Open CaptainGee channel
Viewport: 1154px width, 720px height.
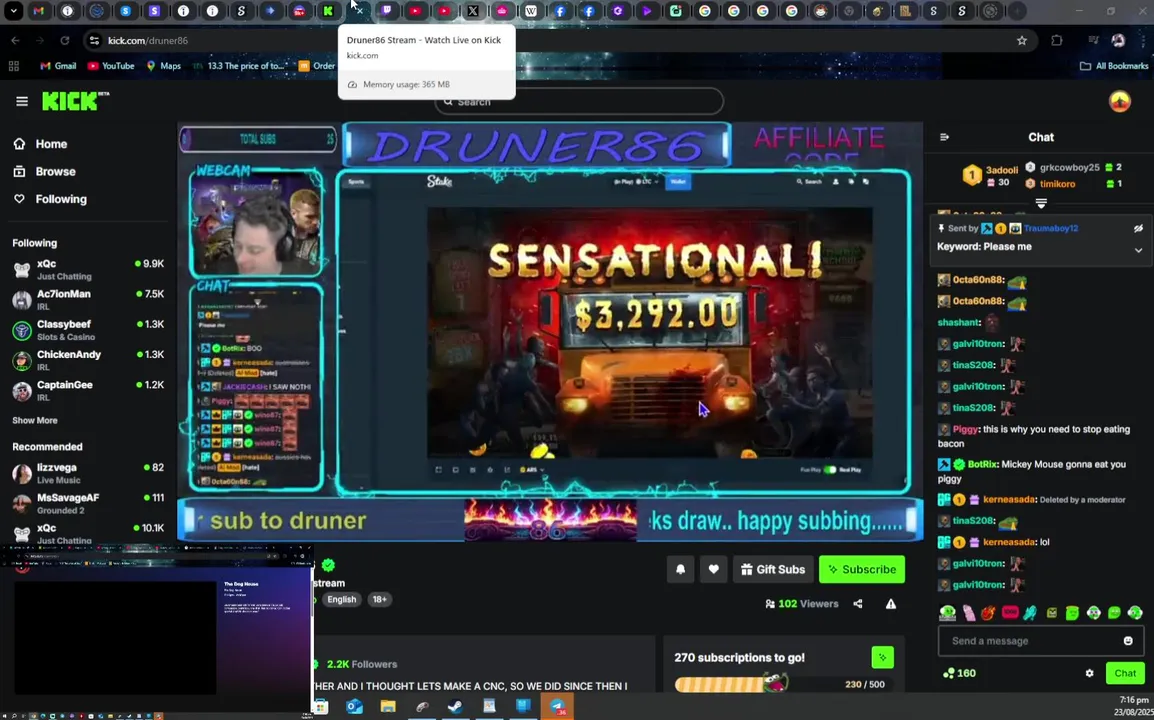click(x=88, y=390)
